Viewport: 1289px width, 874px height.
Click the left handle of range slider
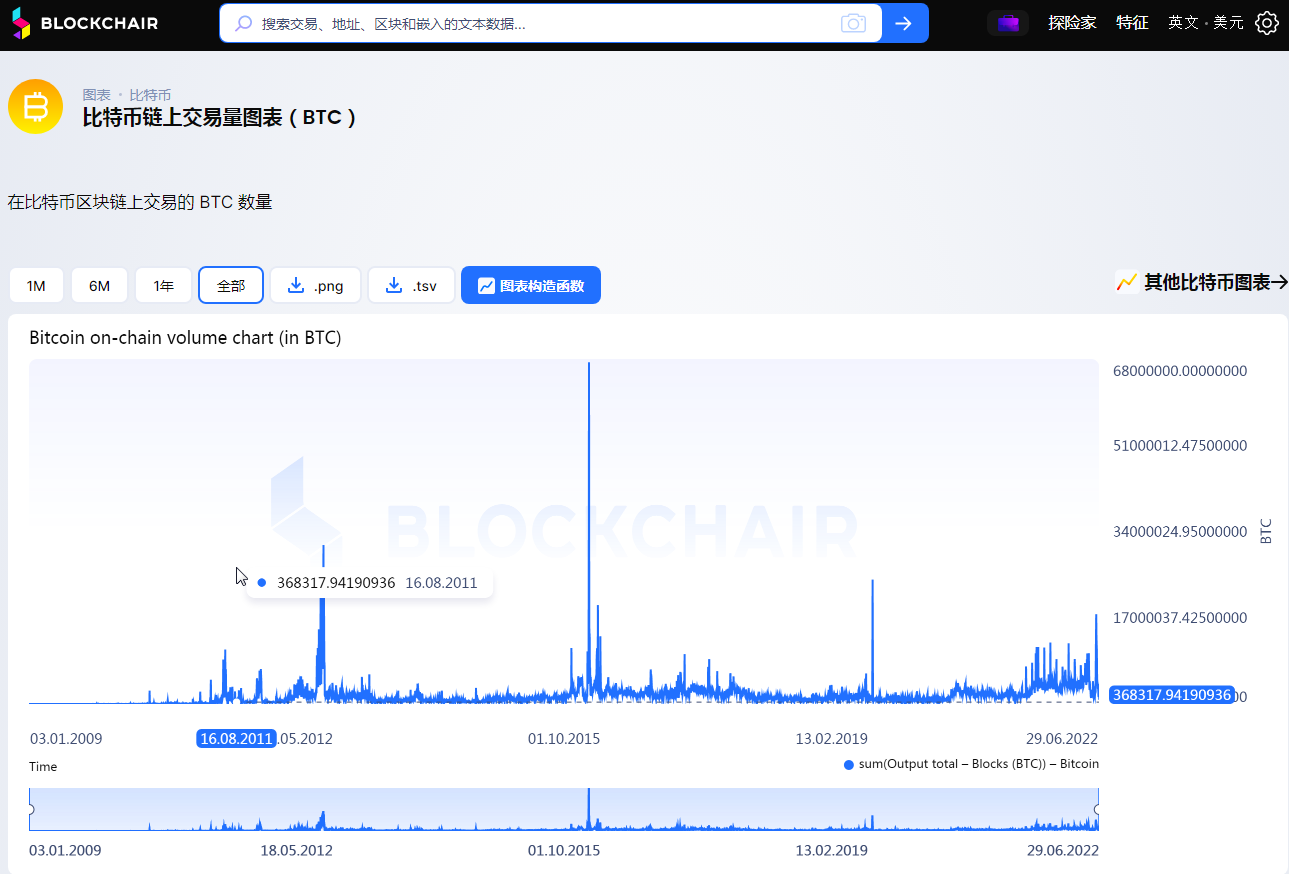click(31, 809)
